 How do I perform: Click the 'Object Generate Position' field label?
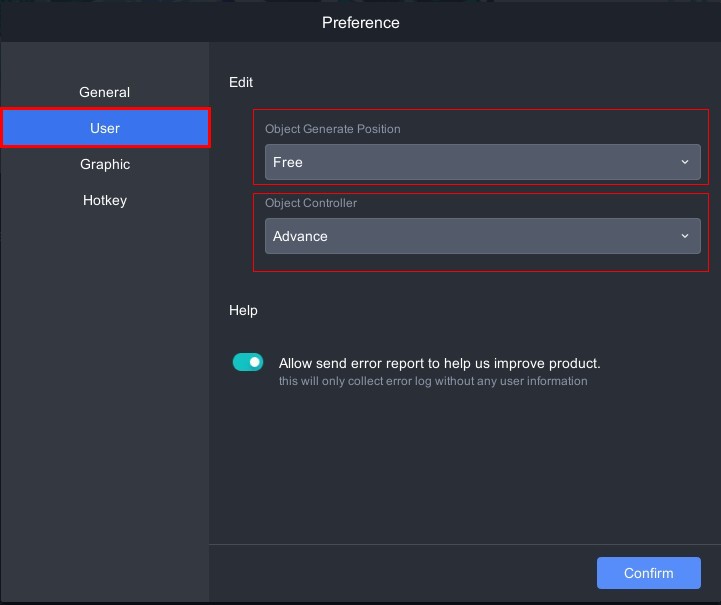(x=332, y=129)
